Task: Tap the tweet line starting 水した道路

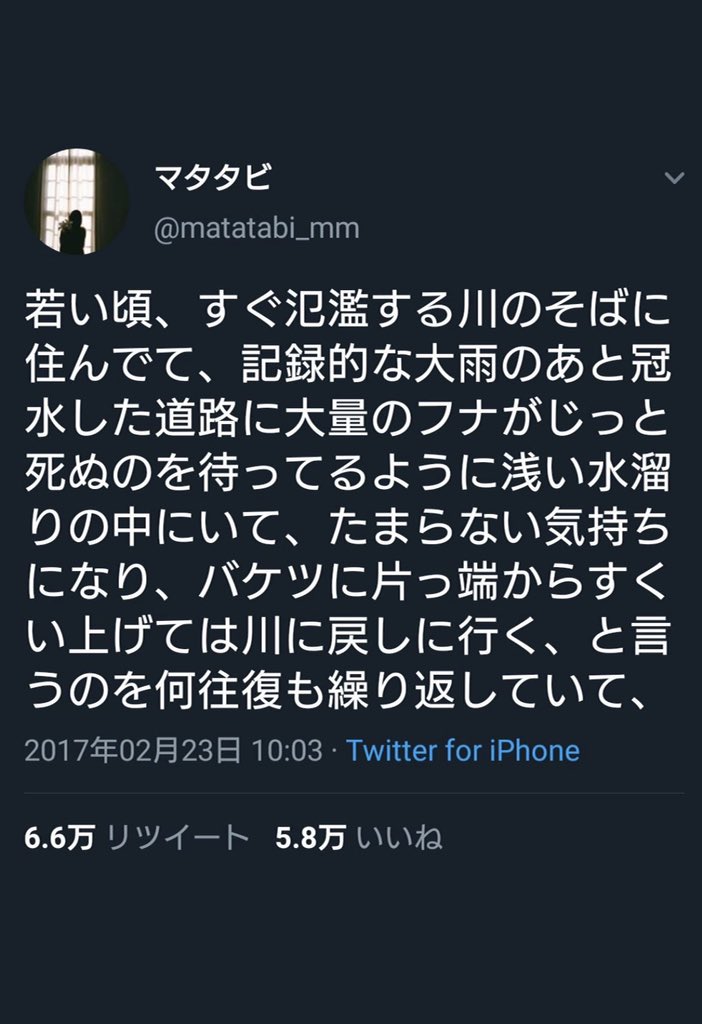Action: click(x=348, y=419)
